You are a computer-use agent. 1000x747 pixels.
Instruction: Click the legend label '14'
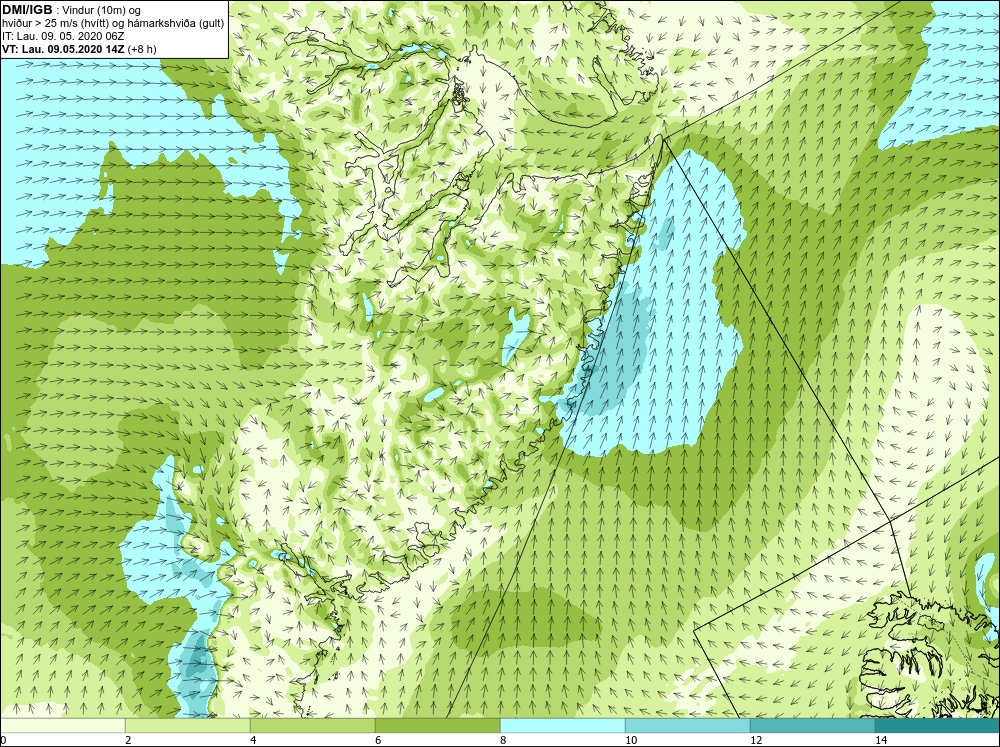(881, 740)
